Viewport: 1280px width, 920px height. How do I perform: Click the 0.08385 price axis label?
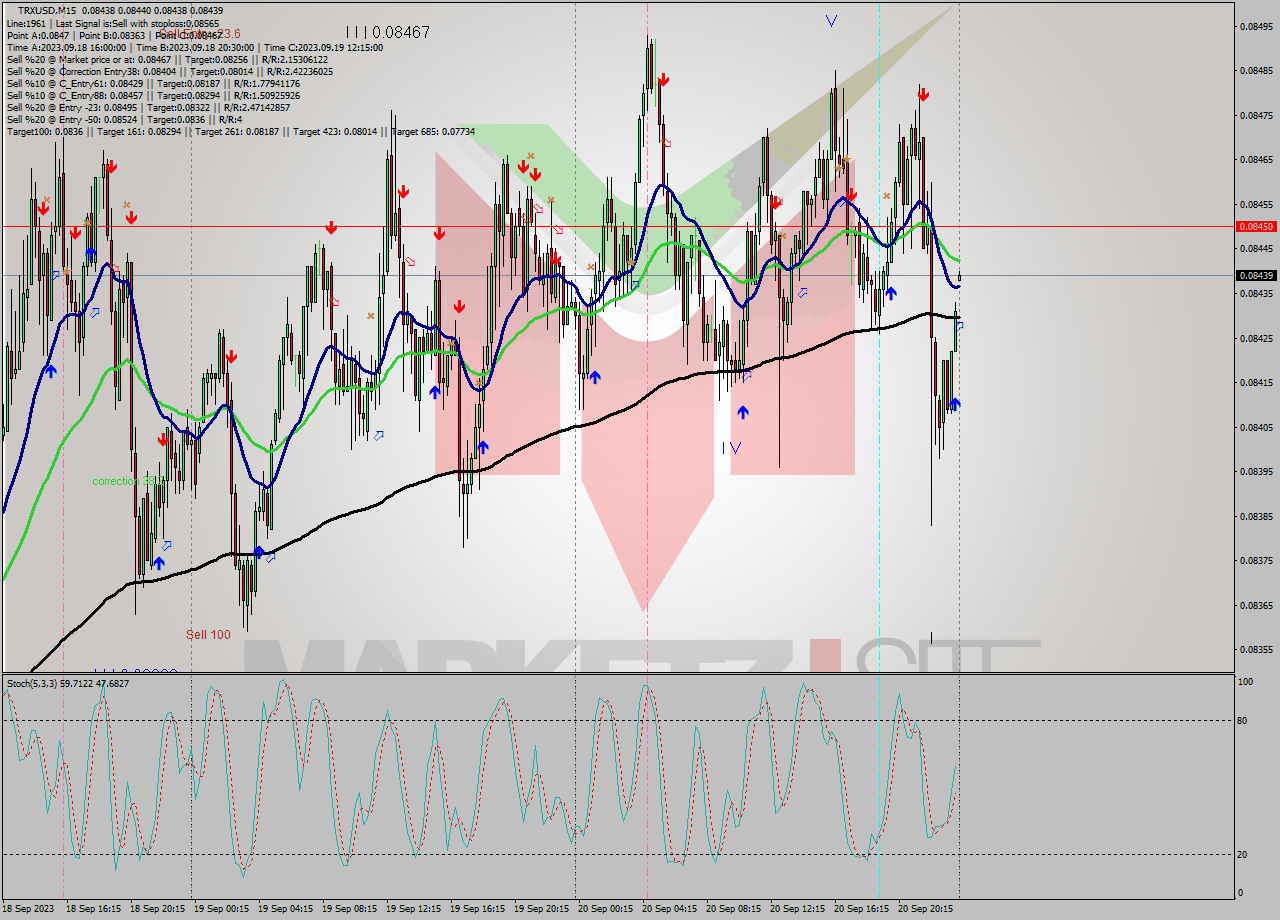[1256, 516]
